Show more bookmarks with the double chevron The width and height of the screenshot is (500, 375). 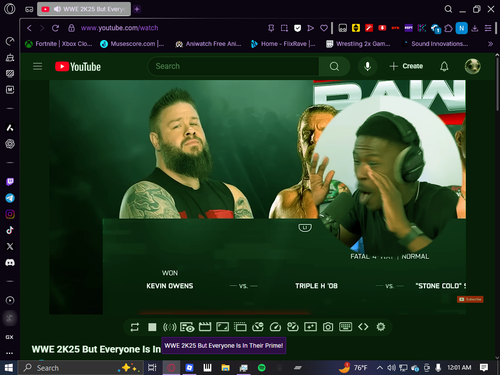click(x=490, y=44)
